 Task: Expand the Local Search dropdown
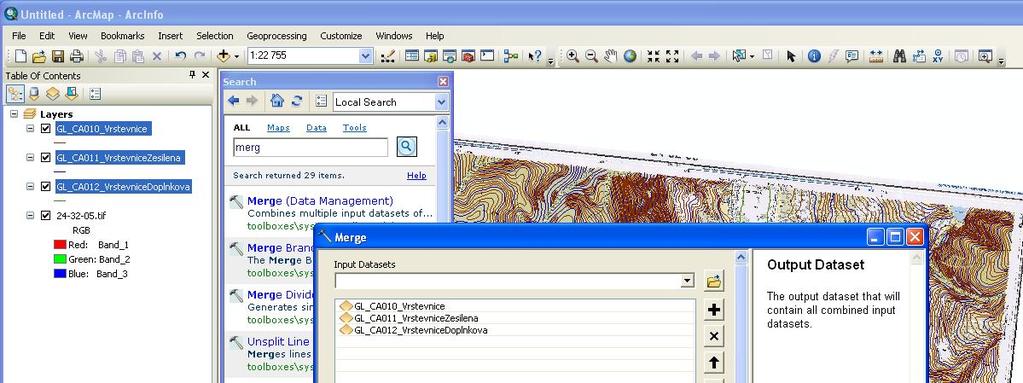tap(442, 102)
